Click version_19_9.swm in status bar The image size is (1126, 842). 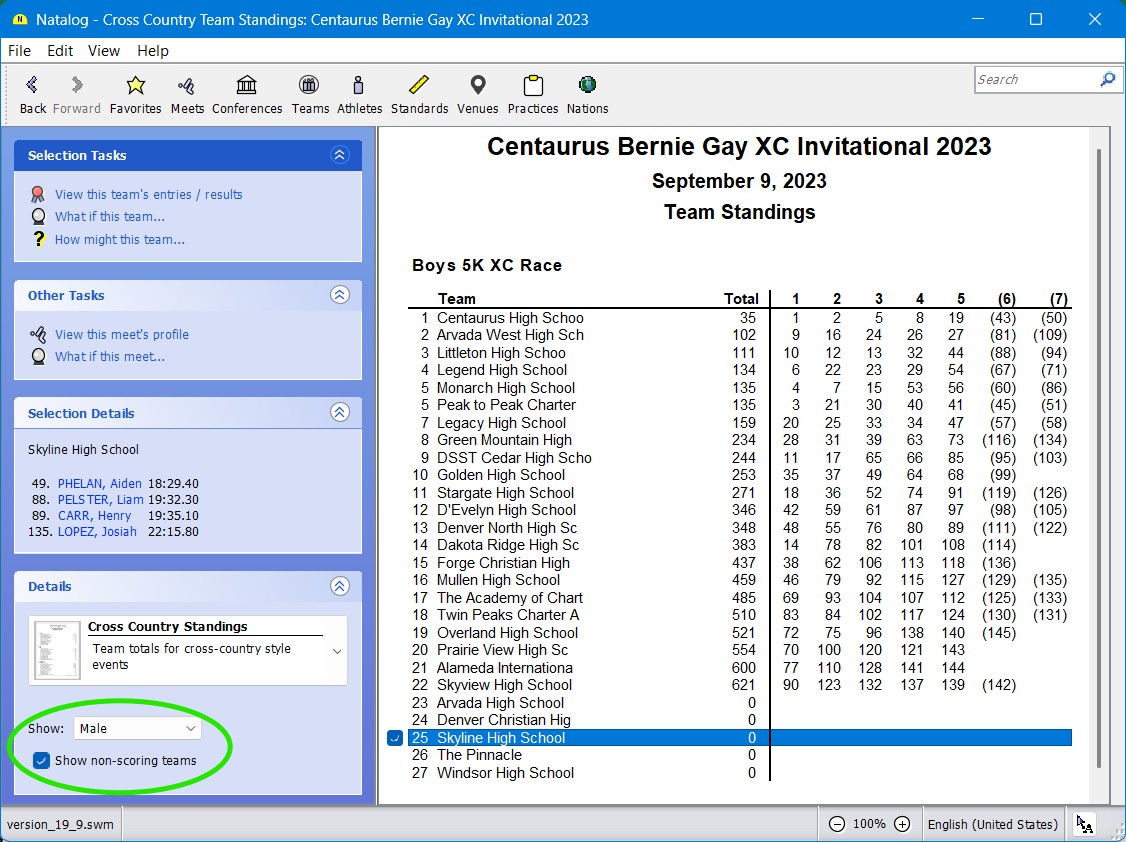pos(60,824)
